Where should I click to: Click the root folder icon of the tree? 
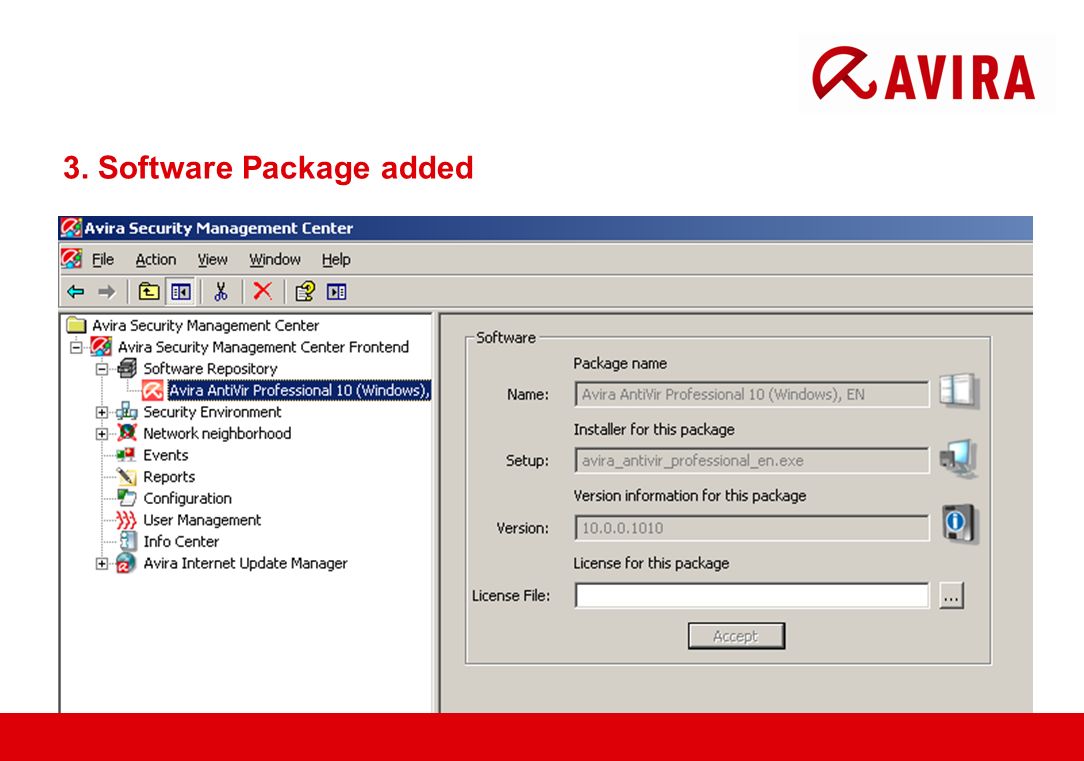[x=75, y=325]
